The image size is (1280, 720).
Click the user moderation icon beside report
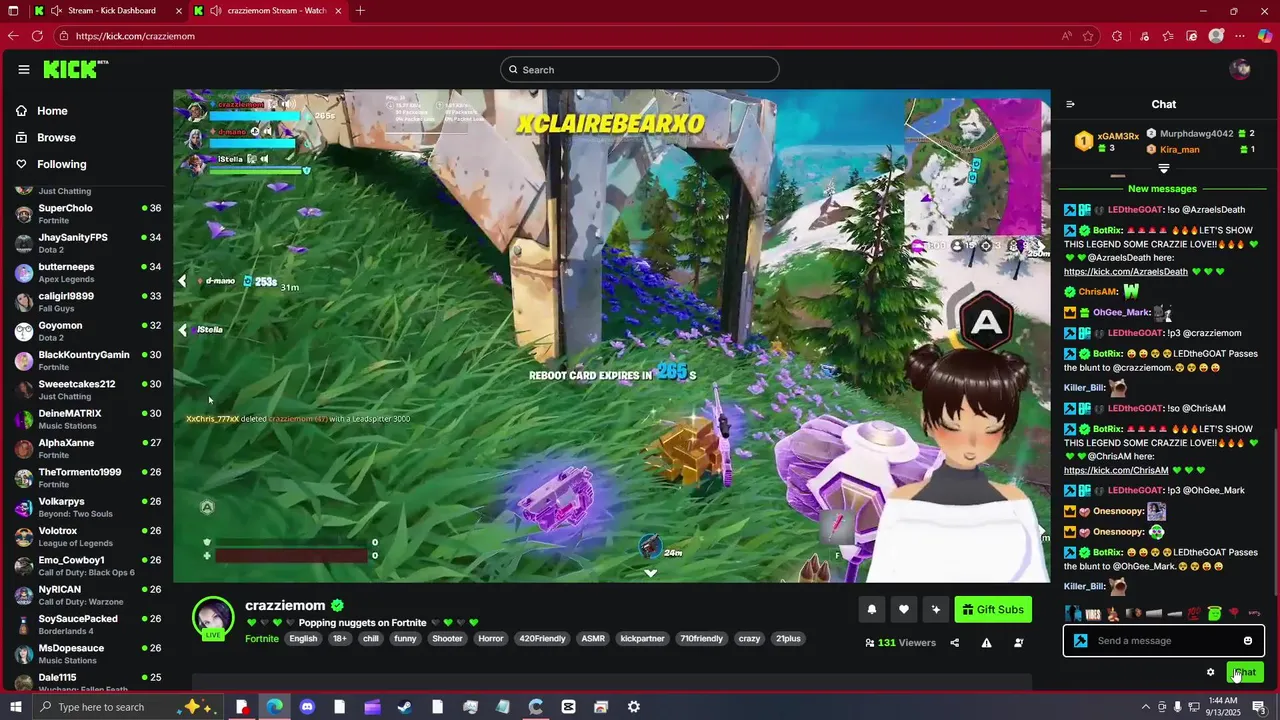click(x=1019, y=643)
